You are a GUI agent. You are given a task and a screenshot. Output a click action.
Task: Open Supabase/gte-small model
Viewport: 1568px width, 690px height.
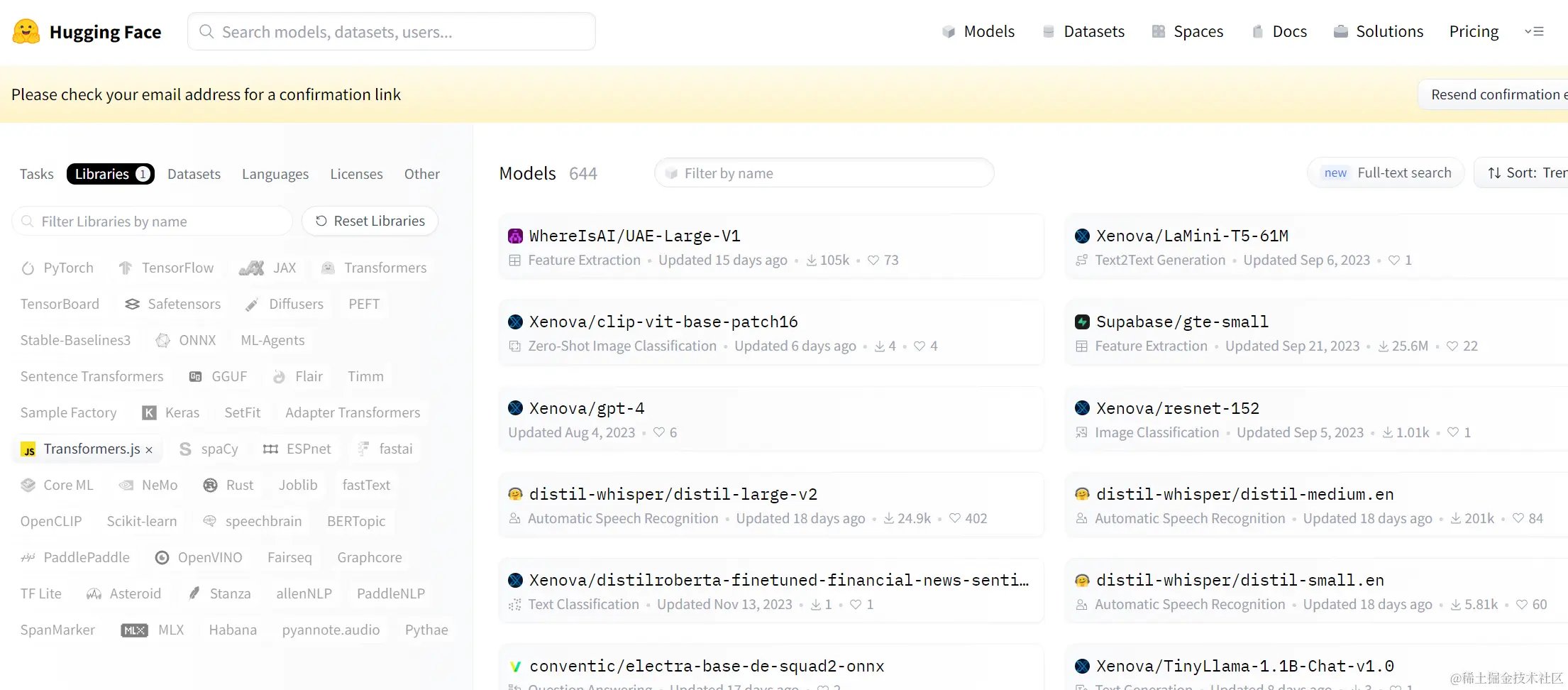(1317, 333)
